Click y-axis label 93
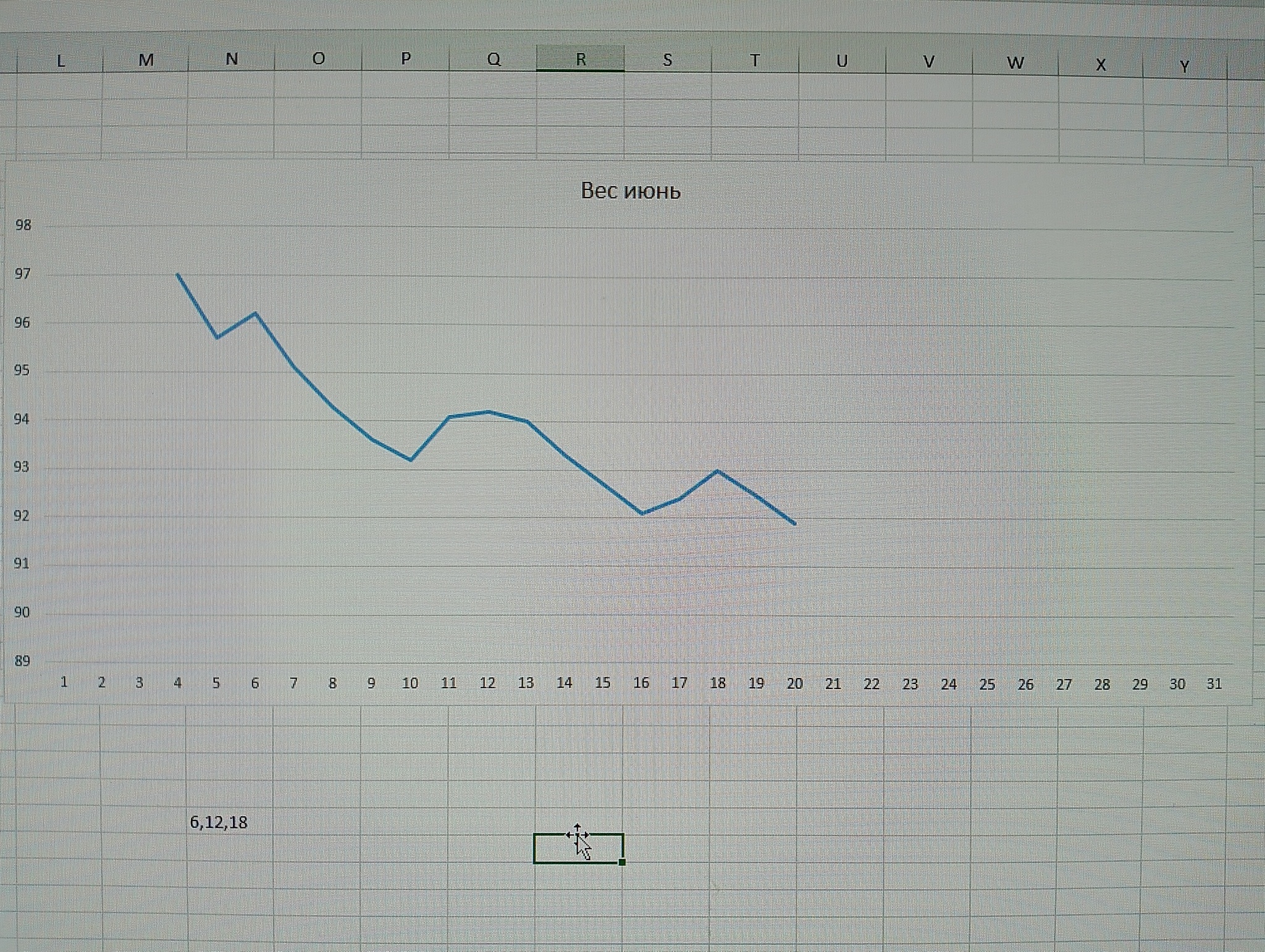This screenshot has width=1265, height=952. pos(22,467)
